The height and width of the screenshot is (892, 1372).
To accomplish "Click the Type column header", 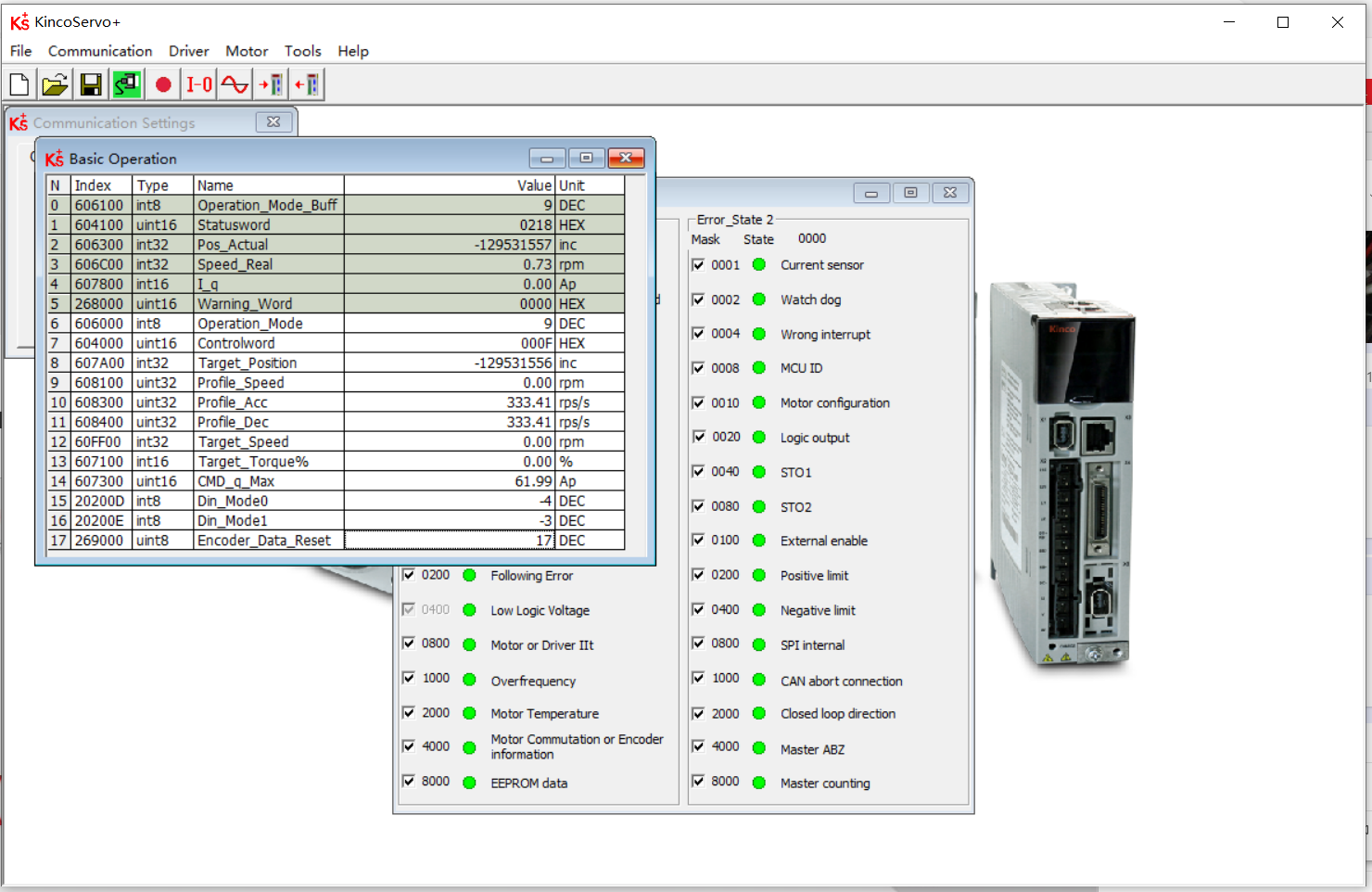I will (x=163, y=185).
